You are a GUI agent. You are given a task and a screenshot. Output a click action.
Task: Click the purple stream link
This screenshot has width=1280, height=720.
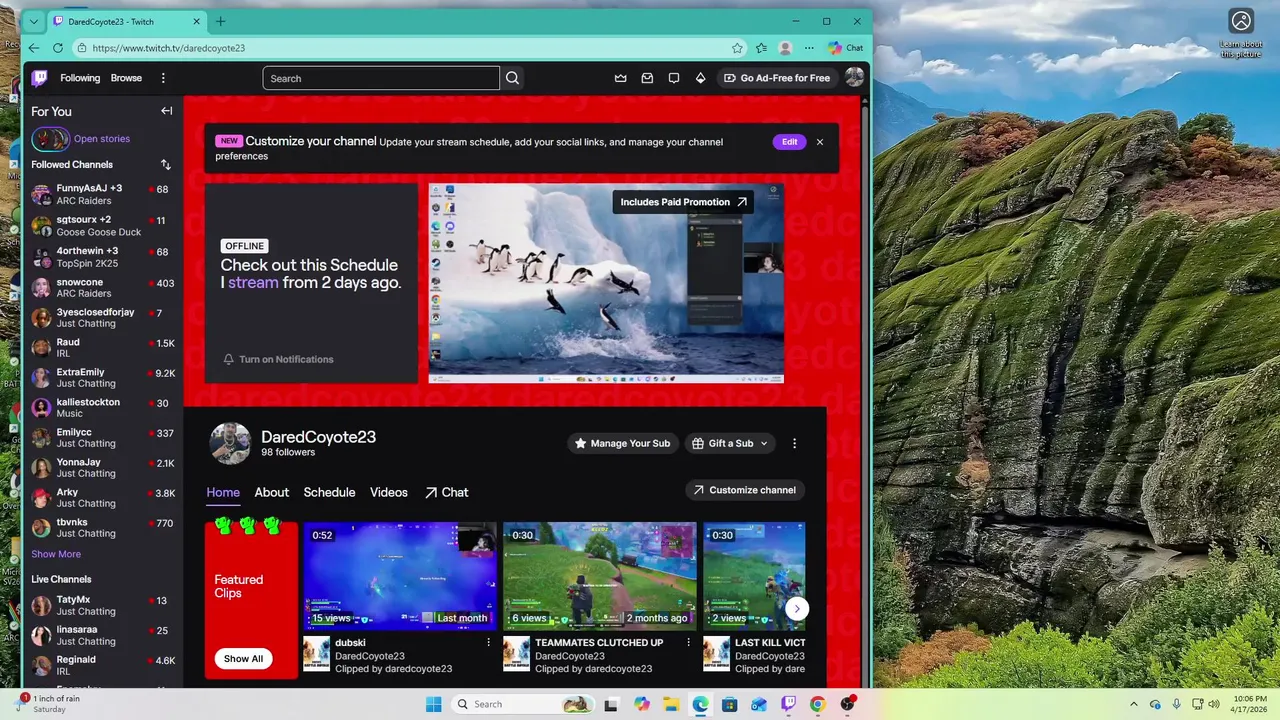[253, 283]
